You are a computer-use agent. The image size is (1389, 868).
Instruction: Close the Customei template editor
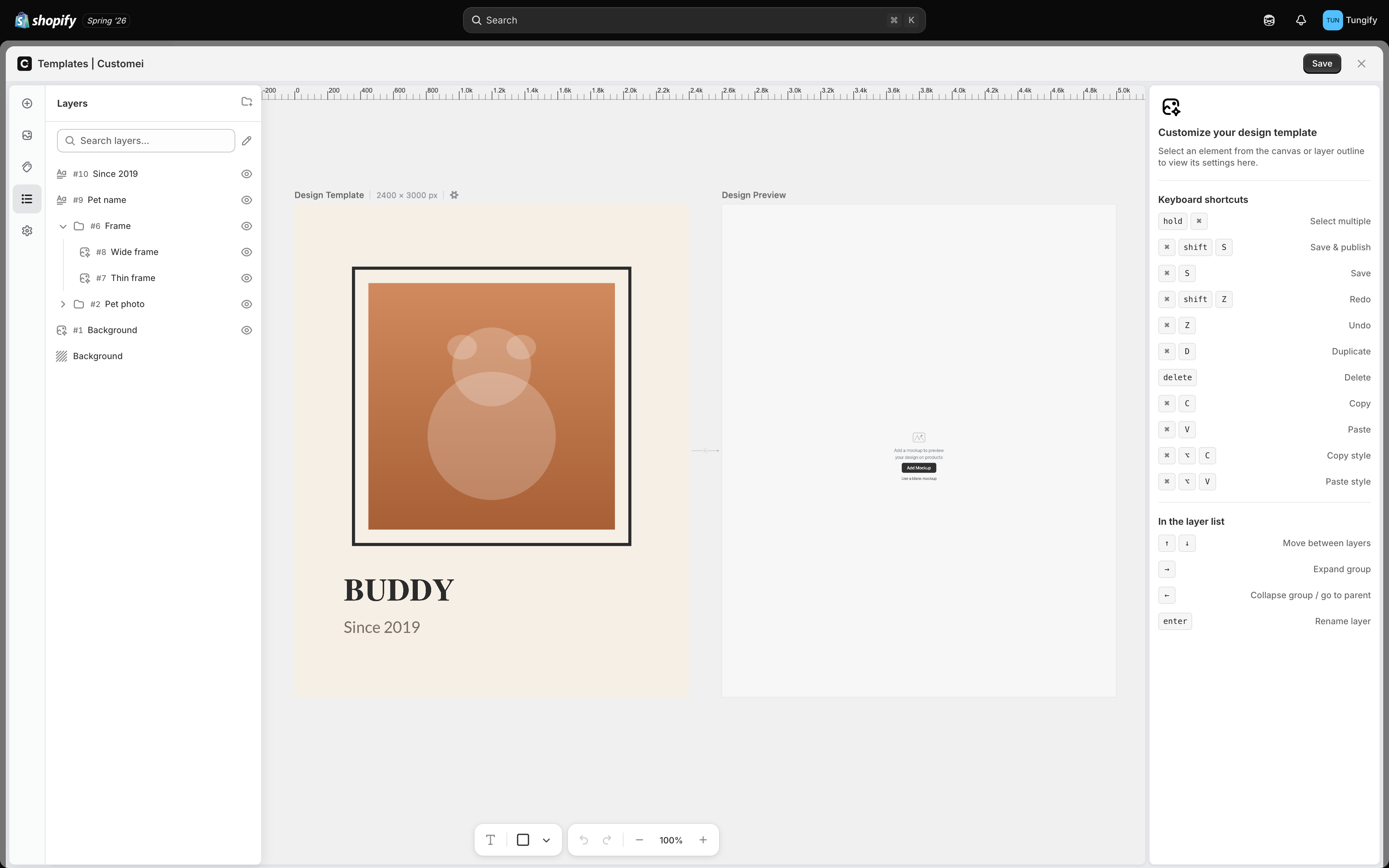[x=1362, y=64]
